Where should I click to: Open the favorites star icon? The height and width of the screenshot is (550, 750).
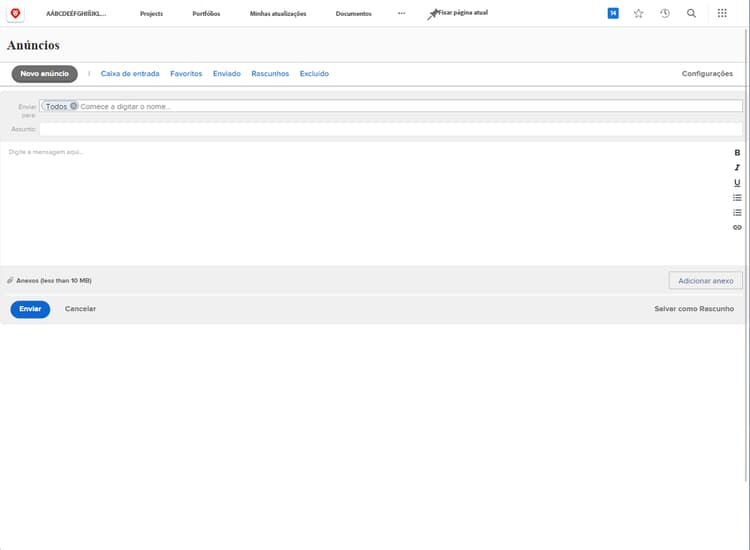639,13
